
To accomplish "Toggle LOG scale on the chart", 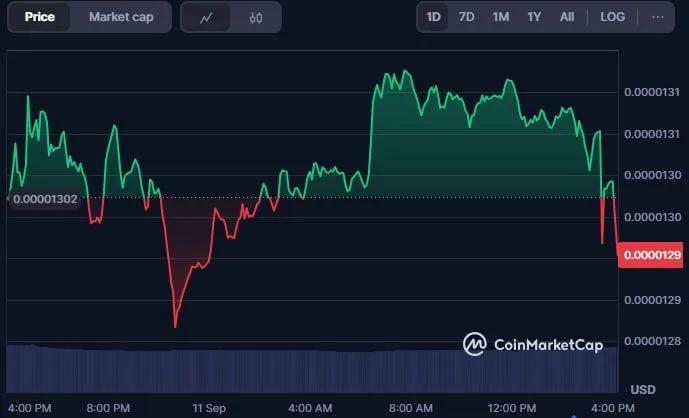I will click(x=613, y=17).
